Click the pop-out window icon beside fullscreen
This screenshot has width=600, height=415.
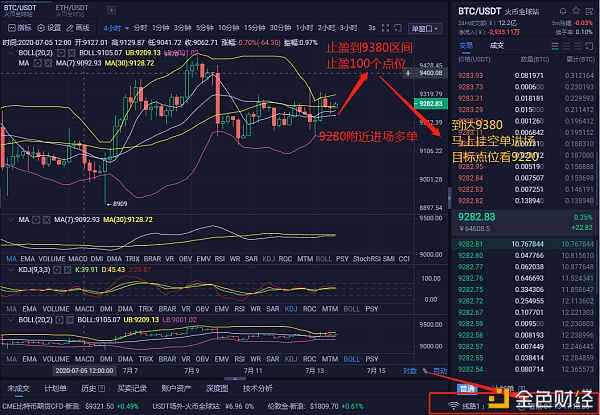pyautogui.click(x=398, y=28)
